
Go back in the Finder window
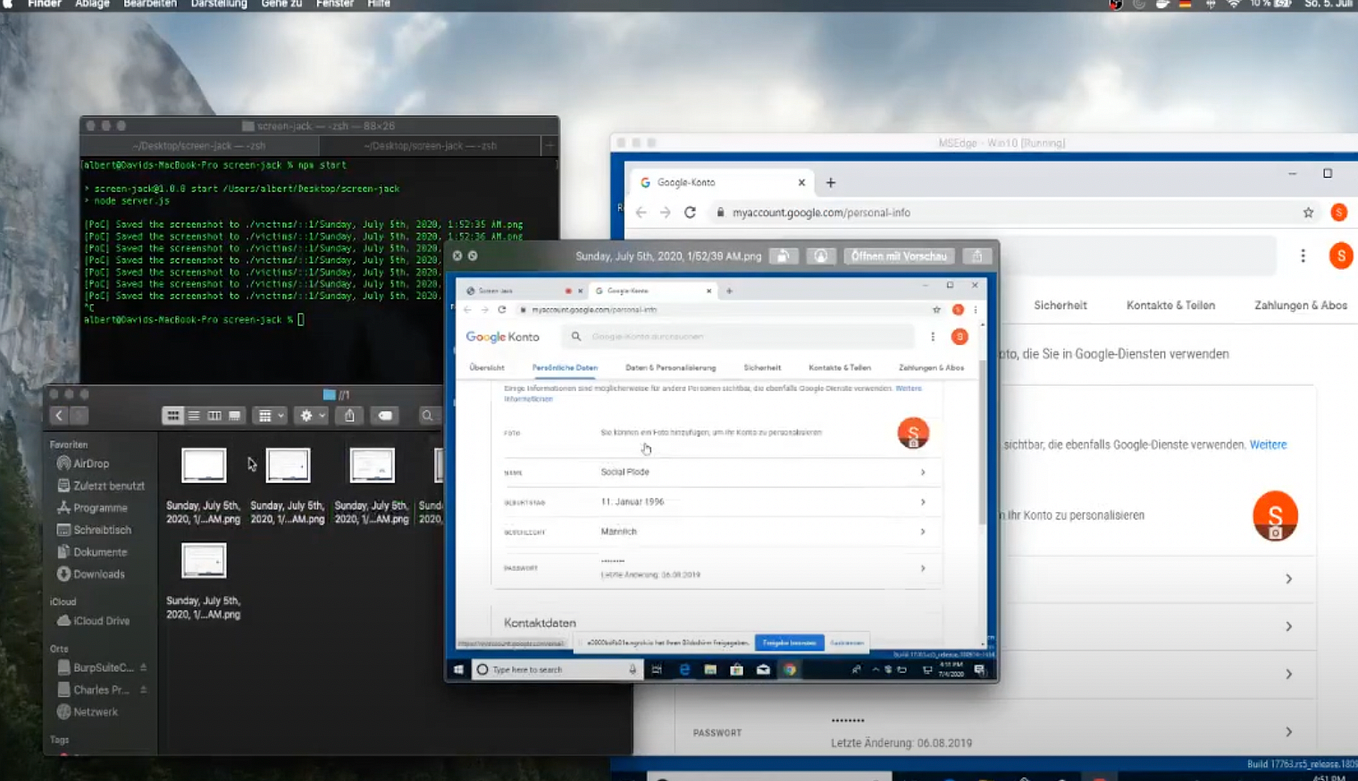[x=59, y=416]
